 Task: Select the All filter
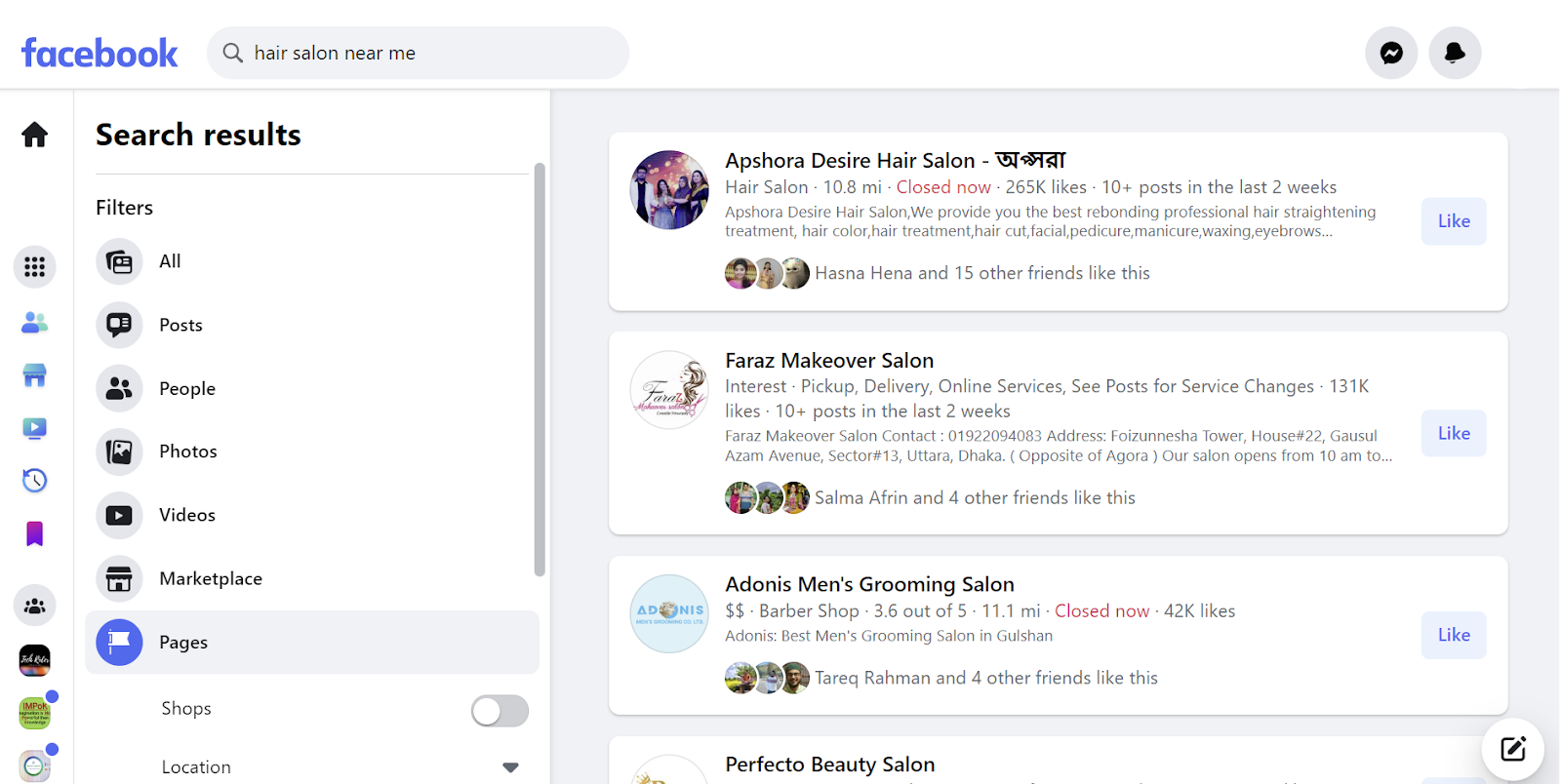tap(312, 261)
